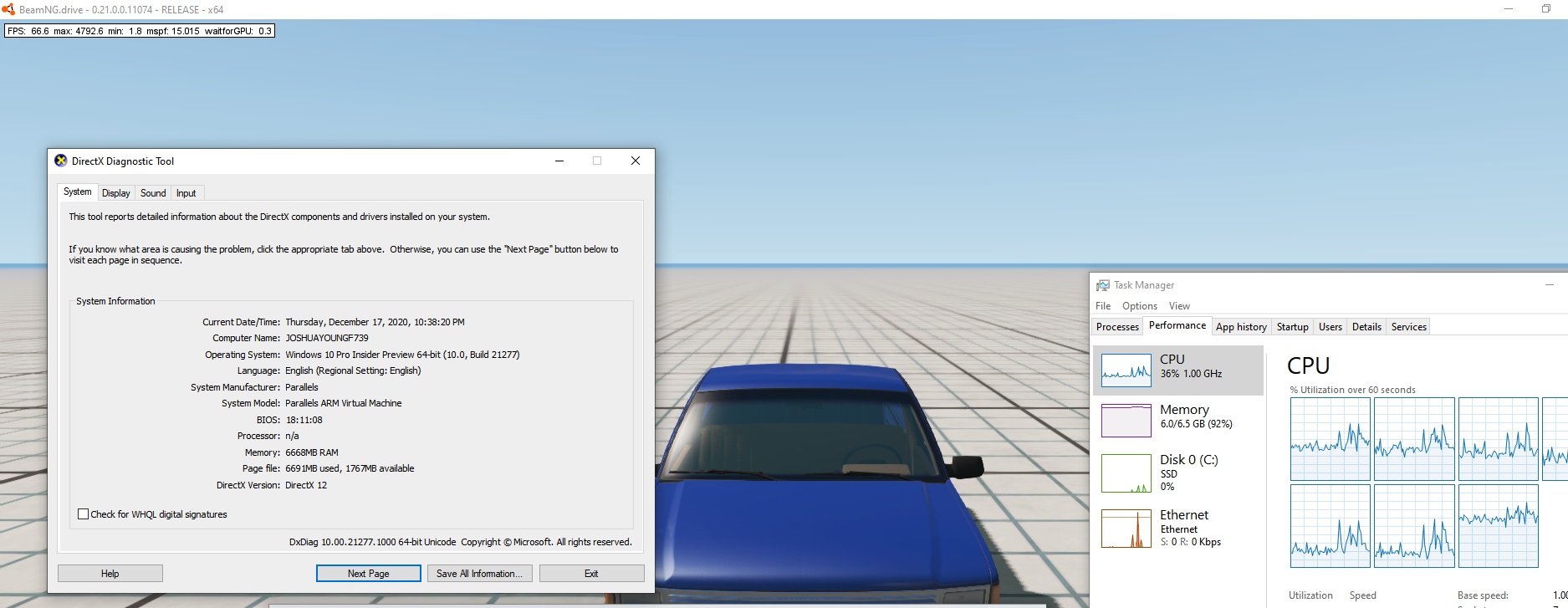The image size is (1568, 608).
Task: Click the Task Manager title bar icon
Action: click(1103, 285)
